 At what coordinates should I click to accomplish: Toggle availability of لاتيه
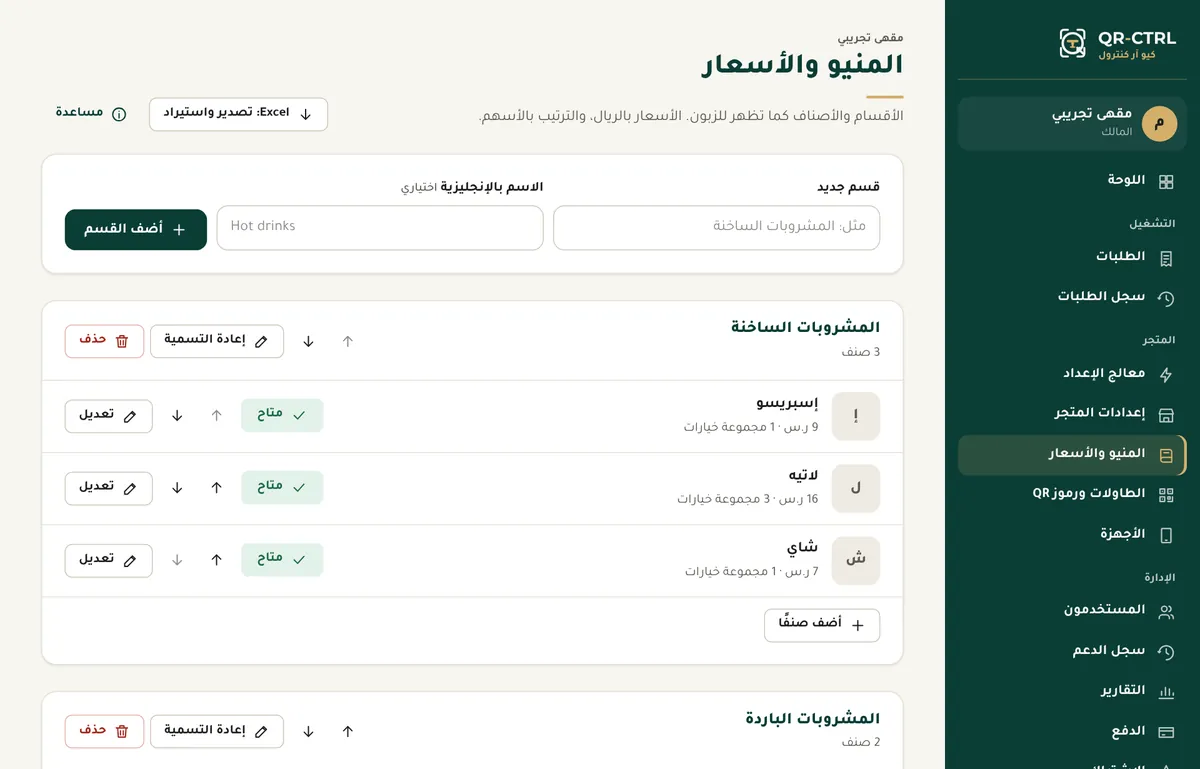(x=282, y=487)
